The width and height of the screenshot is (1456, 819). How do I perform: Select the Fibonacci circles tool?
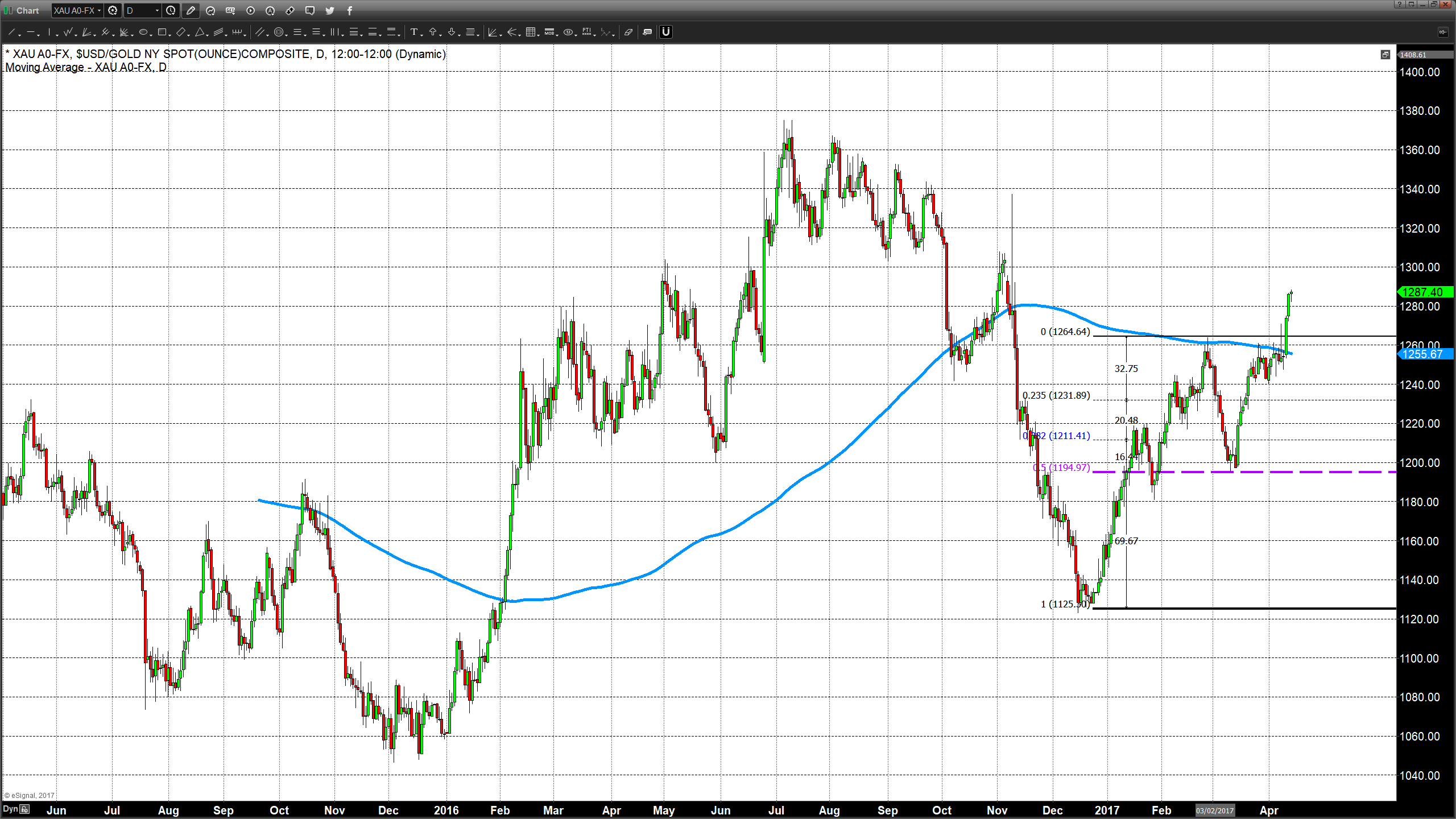278,32
